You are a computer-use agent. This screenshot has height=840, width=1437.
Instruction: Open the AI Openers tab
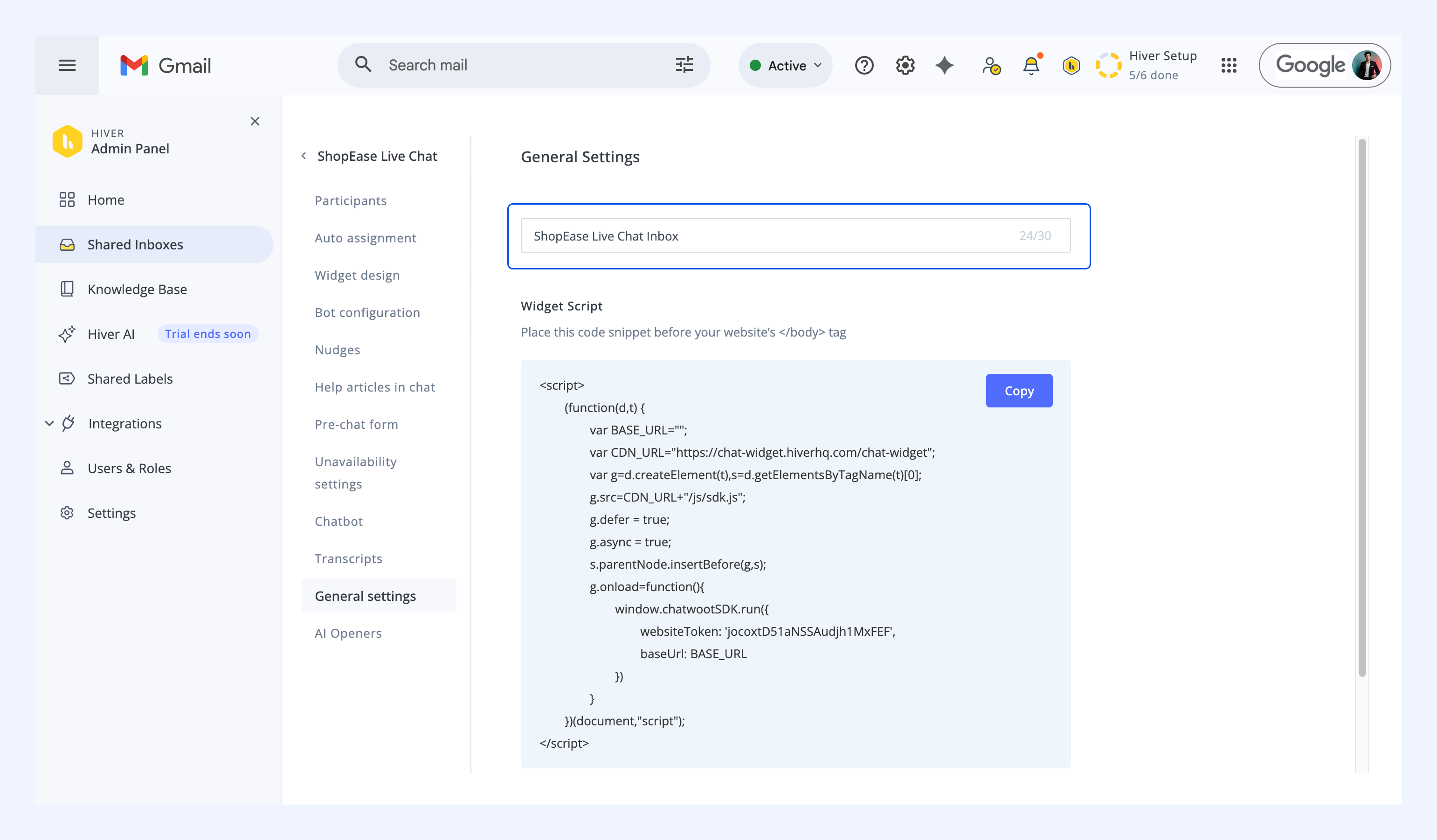click(348, 633)
